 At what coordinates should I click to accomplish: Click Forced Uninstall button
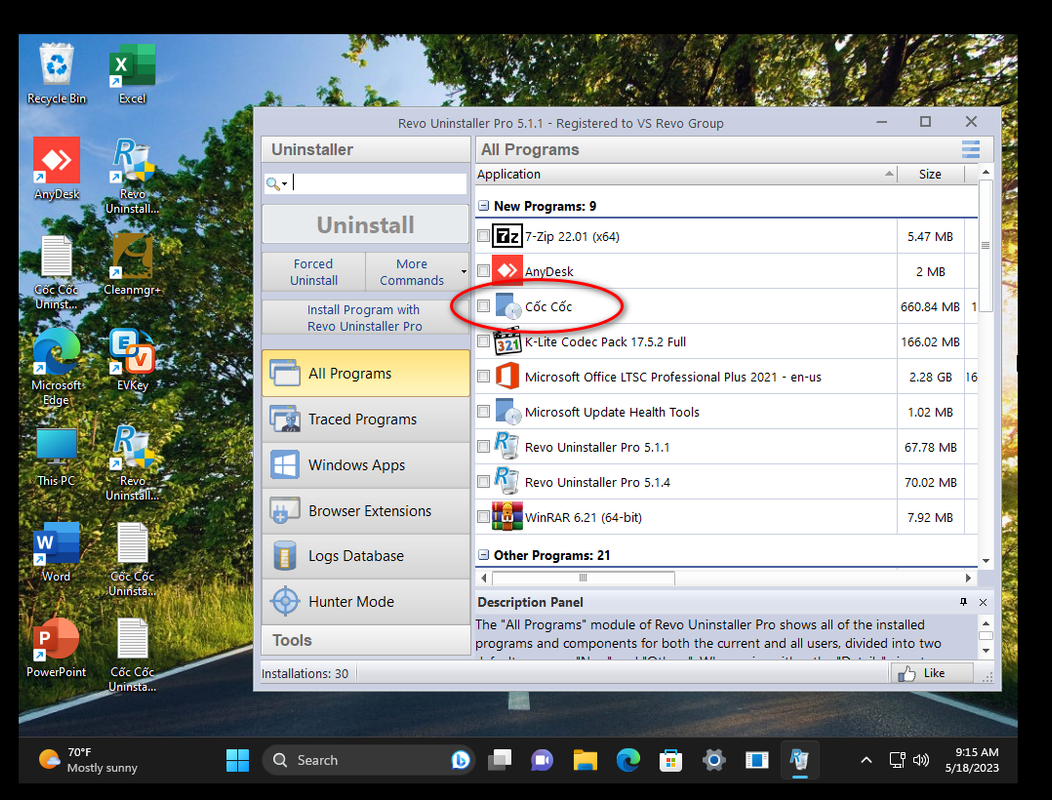click(x=313, y=272)
